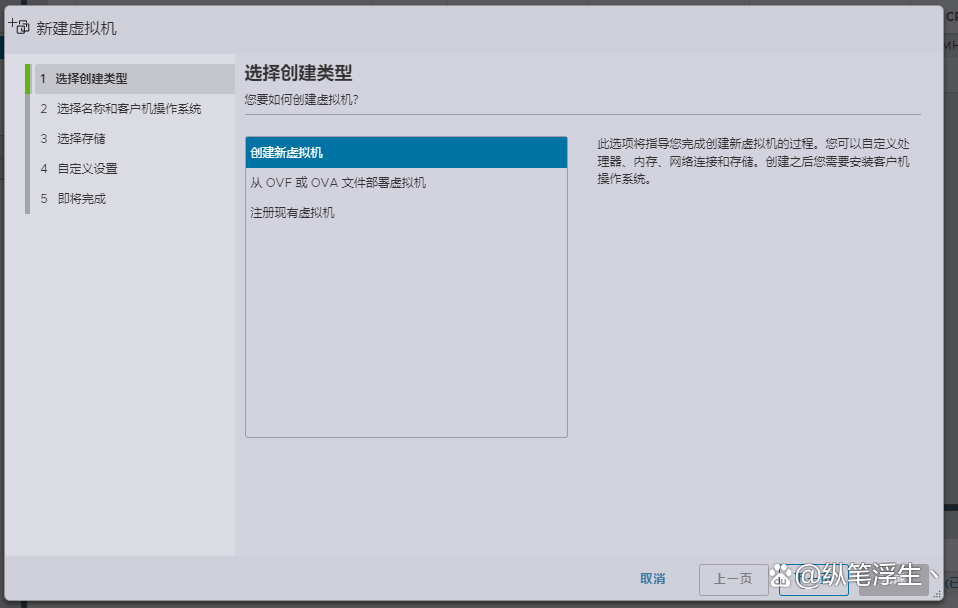Cancel the wizard with "取消"

tap(652, 579)
